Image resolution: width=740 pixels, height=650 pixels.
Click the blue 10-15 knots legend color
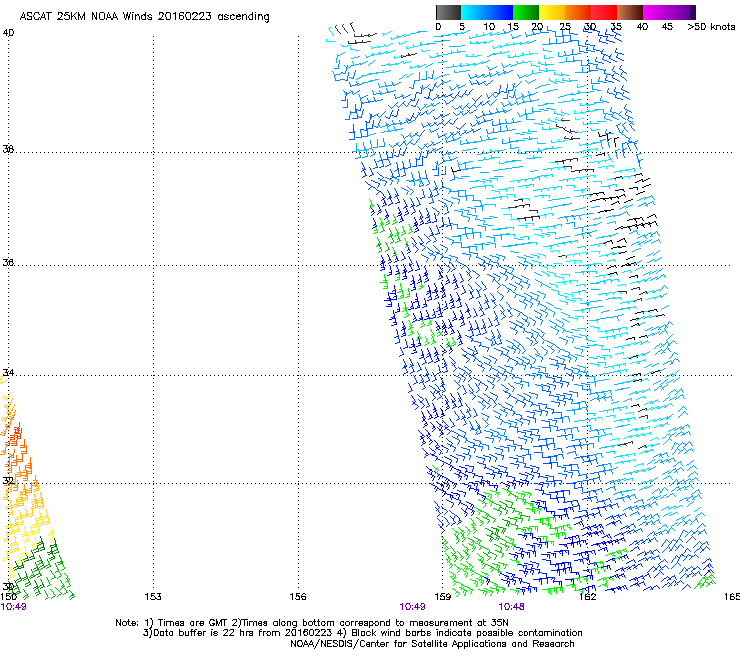500,12
